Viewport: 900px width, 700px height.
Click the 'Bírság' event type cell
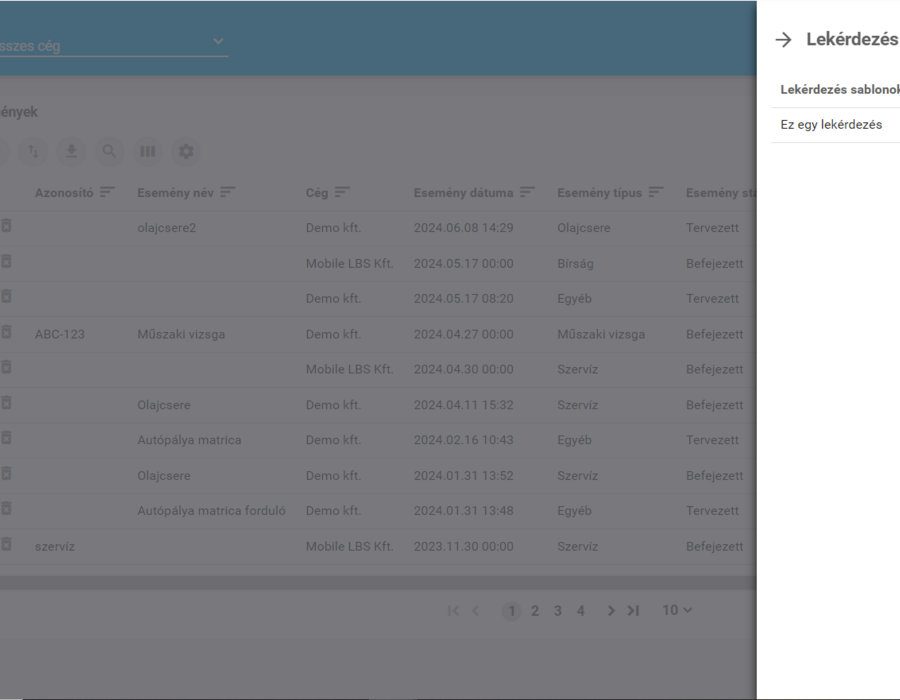coord(575,263)
